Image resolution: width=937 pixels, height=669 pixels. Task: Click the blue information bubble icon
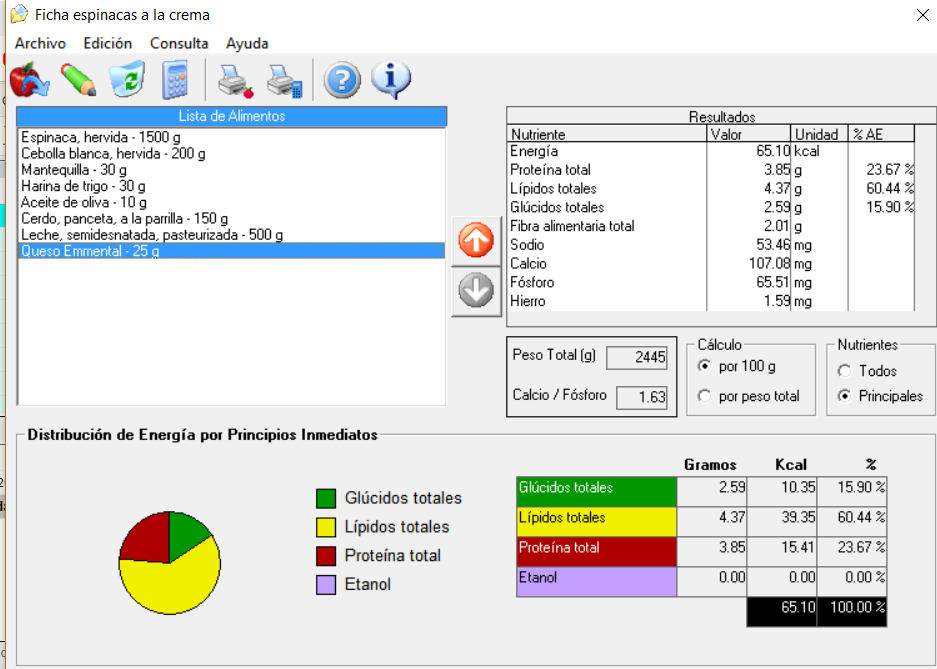click(391, 79)
